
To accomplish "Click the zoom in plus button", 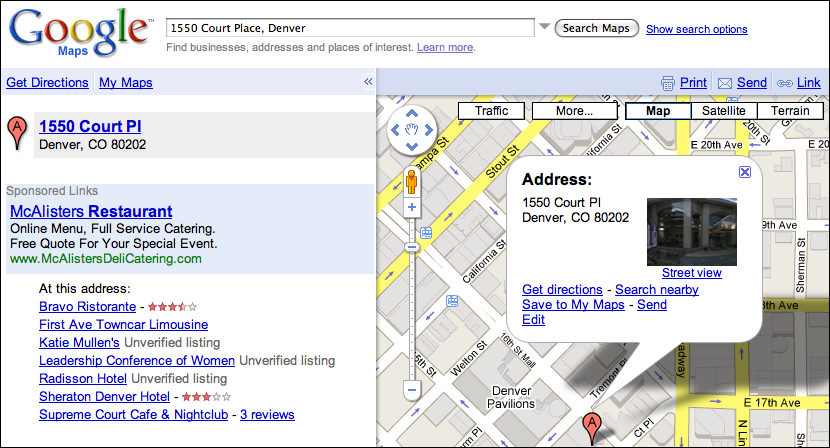I will 411,208.
